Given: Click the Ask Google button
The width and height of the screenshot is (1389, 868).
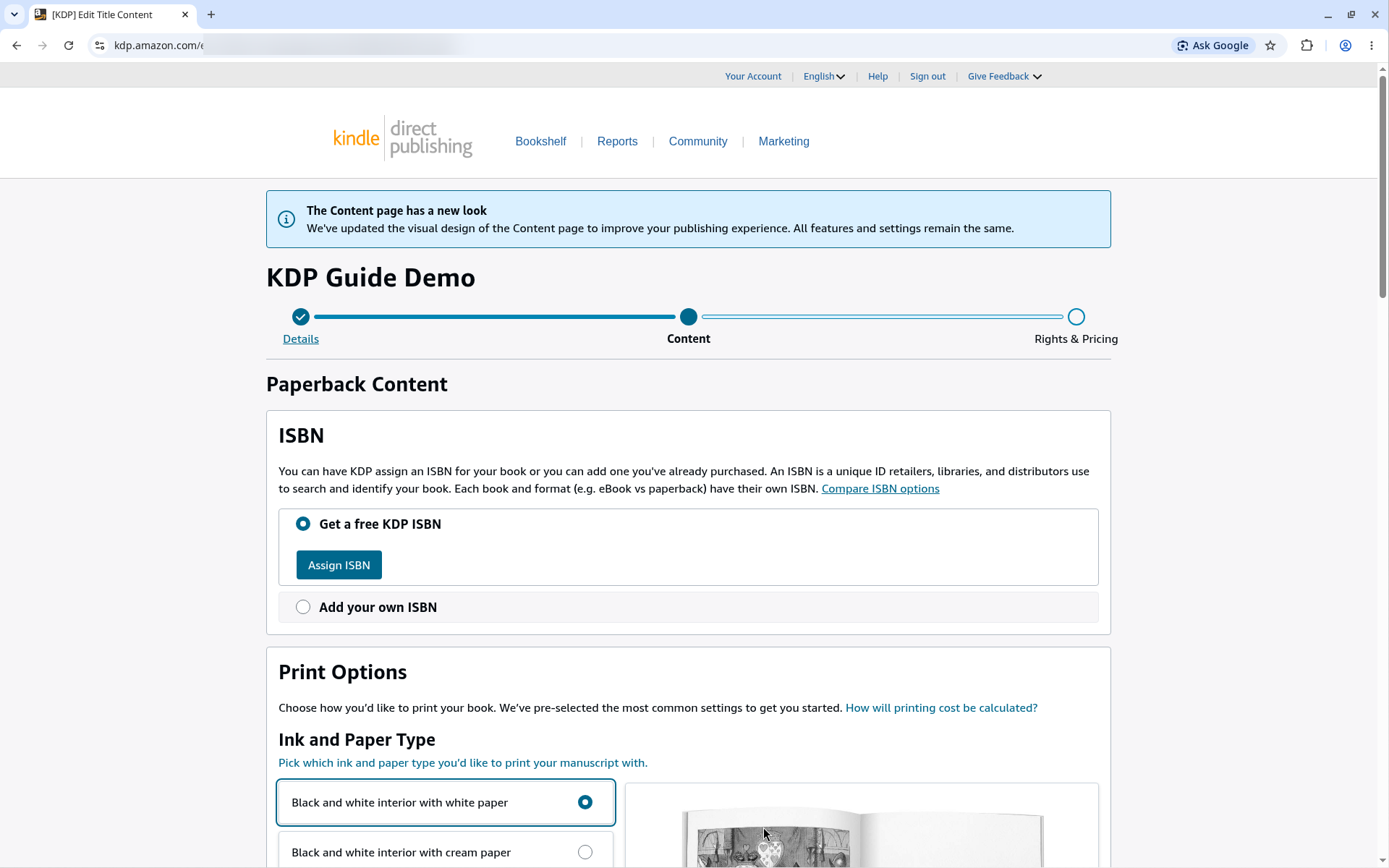Looking at the screenshot, I should coord(1213,46).
